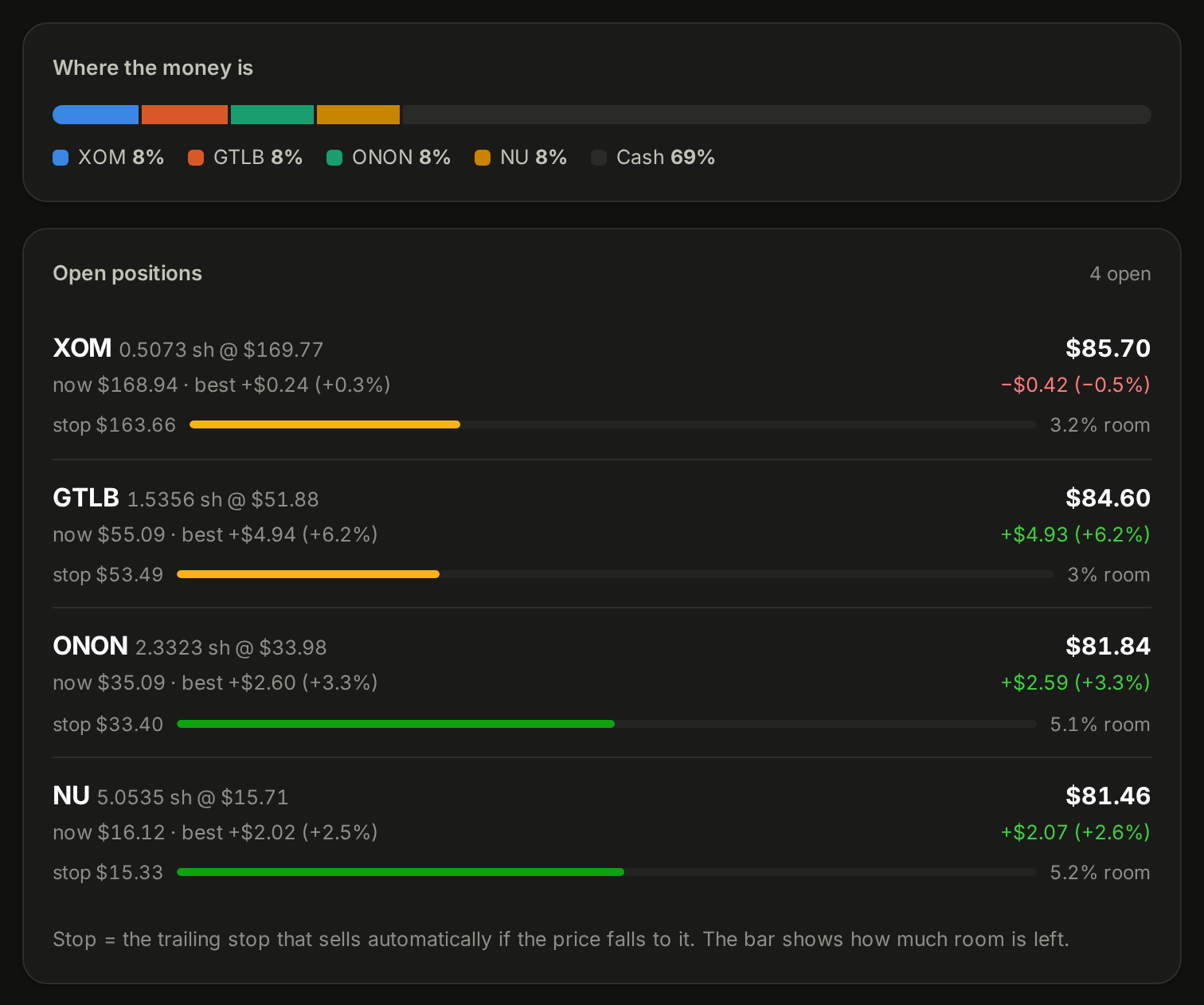Click the XOM ticker in open positions

pyautogui.click(x=82, y=348)
